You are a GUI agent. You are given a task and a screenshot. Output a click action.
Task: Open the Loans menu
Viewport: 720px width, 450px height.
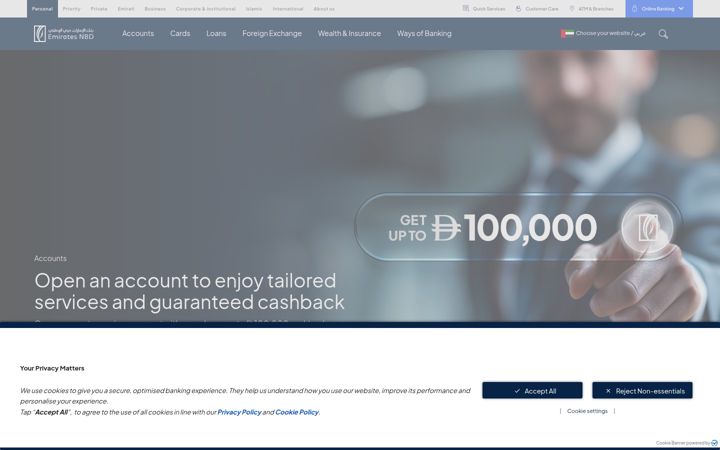216,34
